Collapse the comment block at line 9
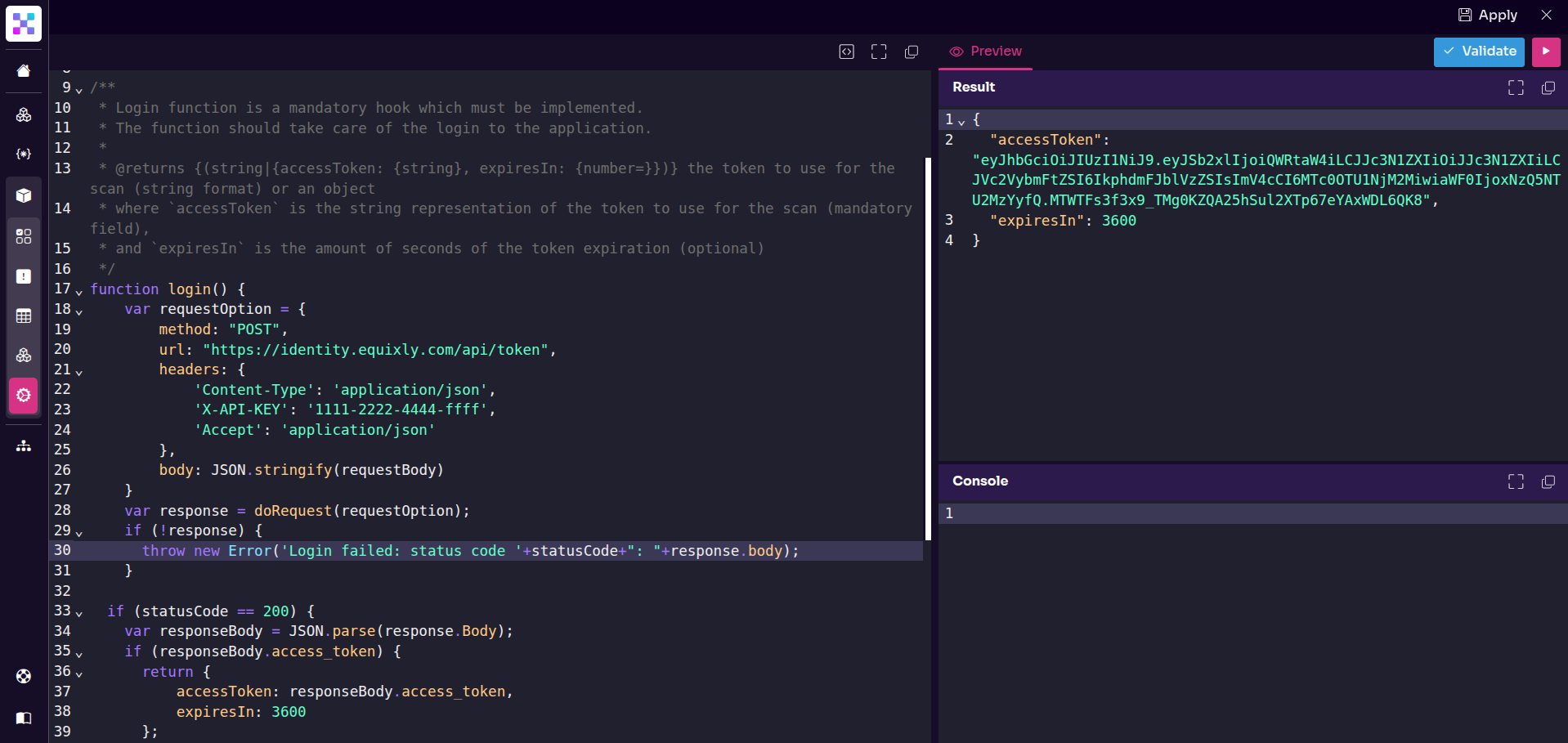 click(79, 89)
